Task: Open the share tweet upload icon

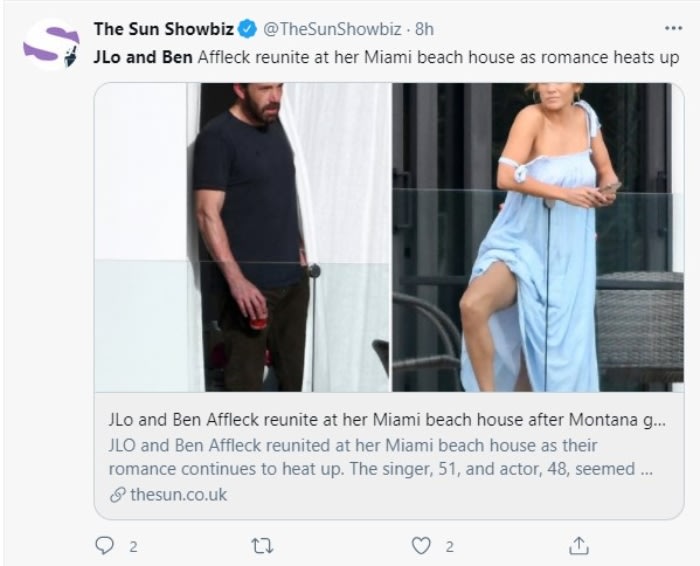Action: click(579, 545)
